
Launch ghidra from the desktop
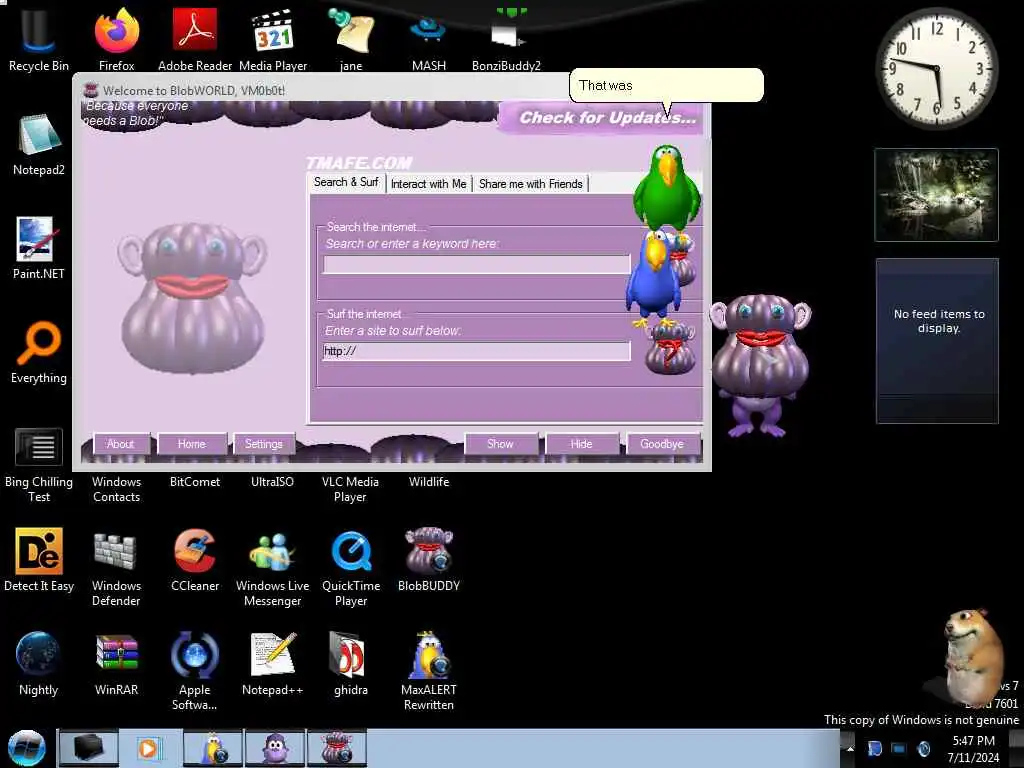pos(351,664)
